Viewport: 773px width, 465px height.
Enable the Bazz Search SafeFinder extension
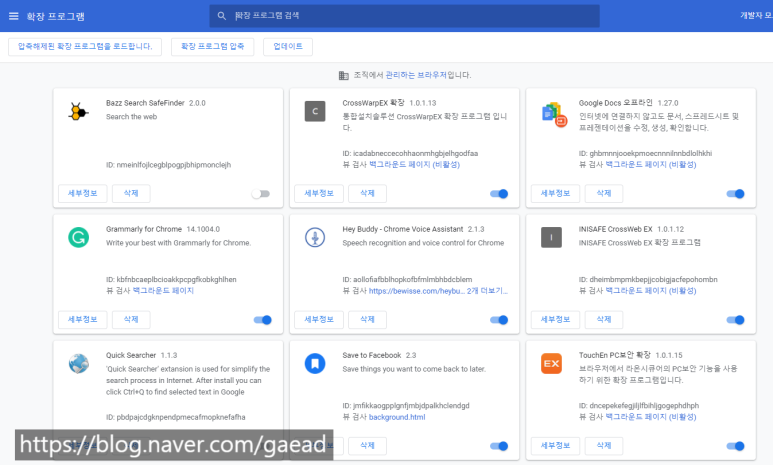coord(261,194)
